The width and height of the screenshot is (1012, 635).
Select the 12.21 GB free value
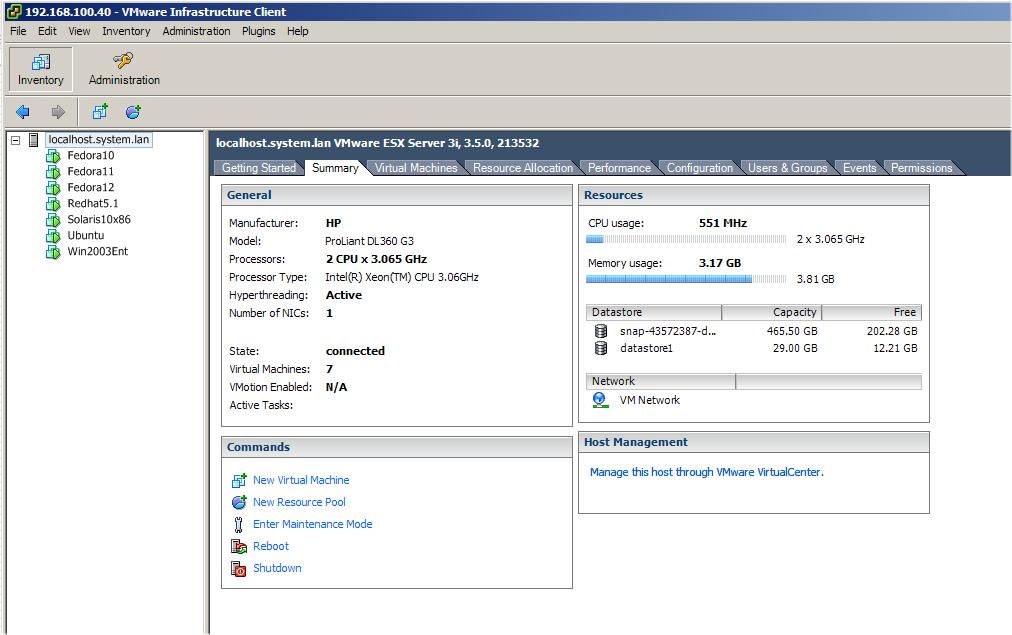pos(895,348)
